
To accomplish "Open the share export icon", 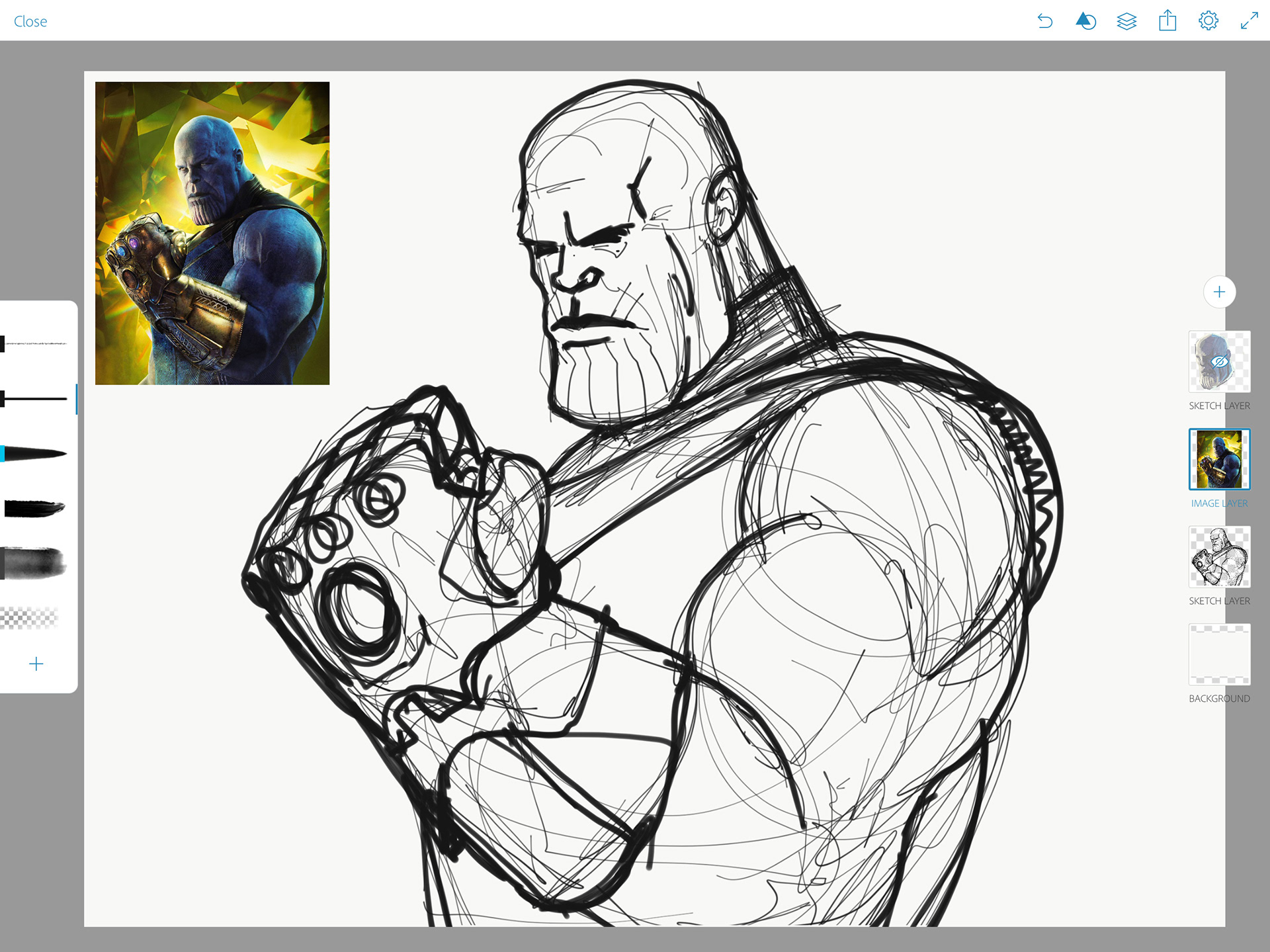I will click(1167, 21).
